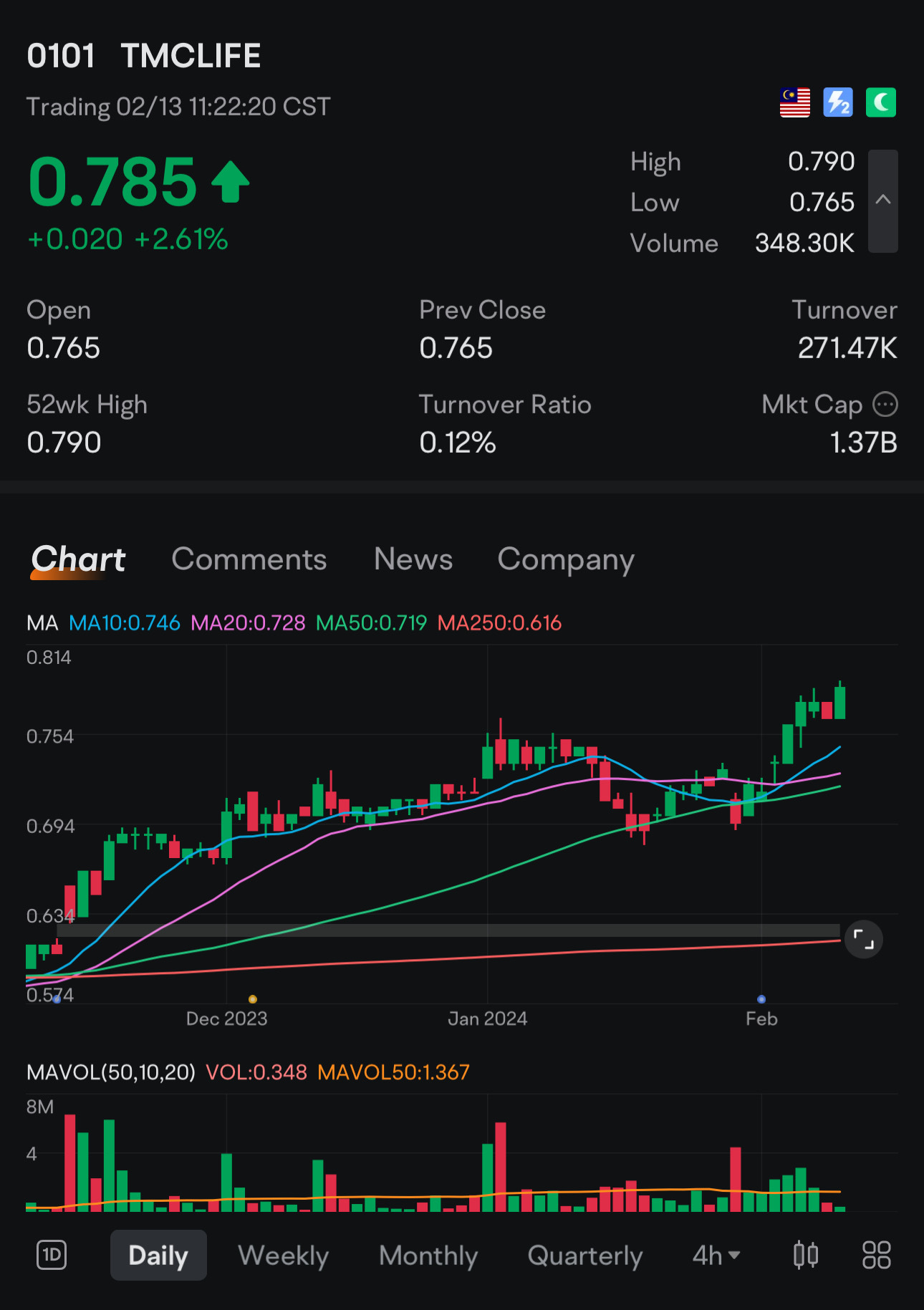Screen dimensions: 924x1310
Task: Tap the blue lightning Level 2 icon
Action: [x=838, y=102]
